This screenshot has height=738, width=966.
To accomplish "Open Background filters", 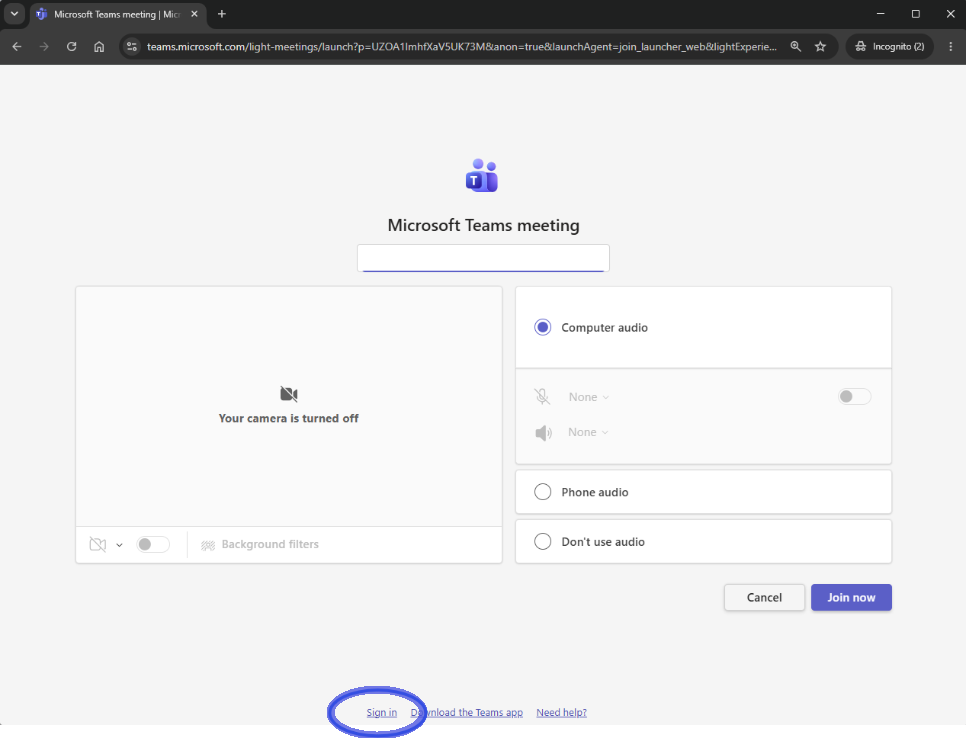I will click(260, 545).
